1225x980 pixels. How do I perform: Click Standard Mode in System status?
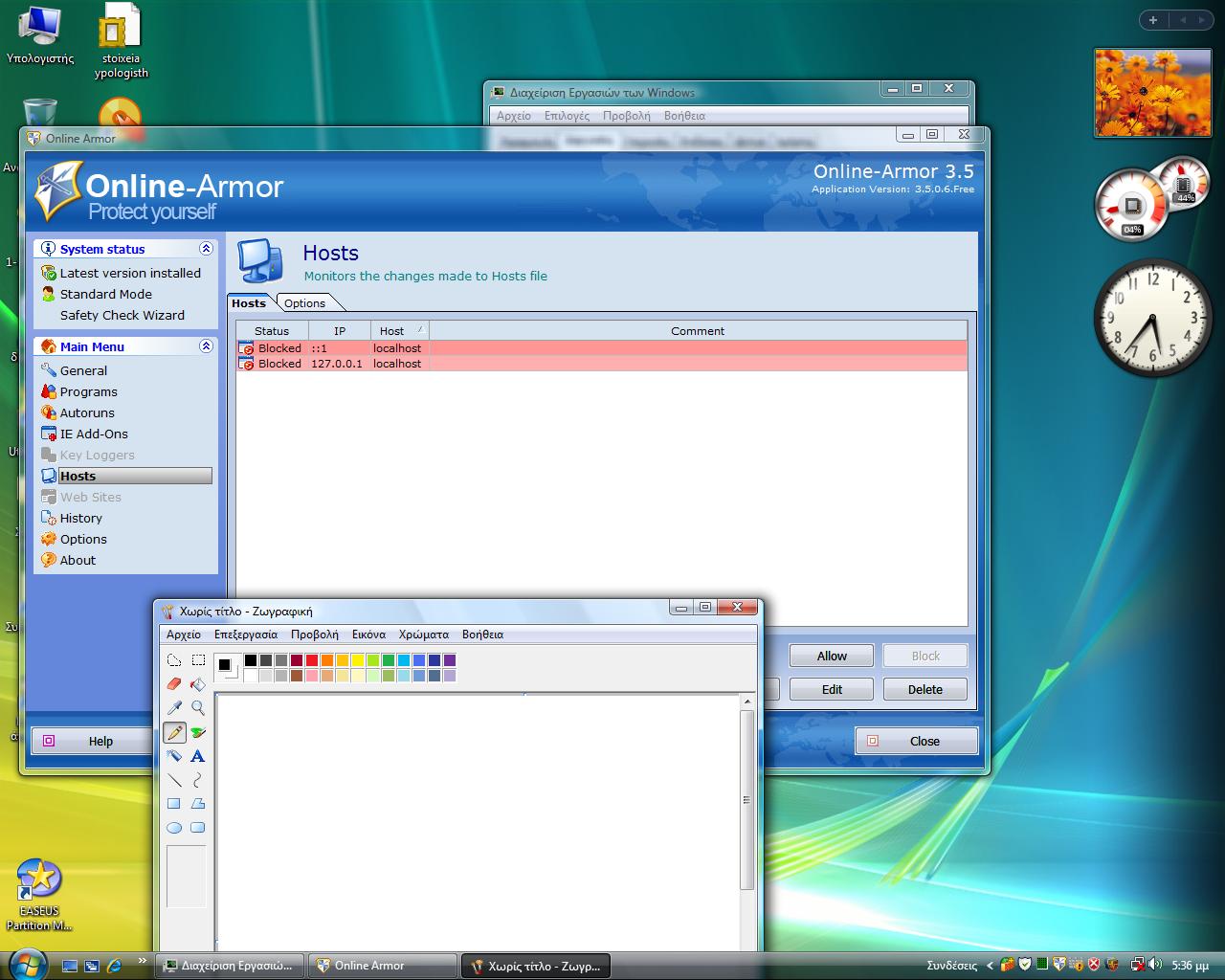coord(105,294)
